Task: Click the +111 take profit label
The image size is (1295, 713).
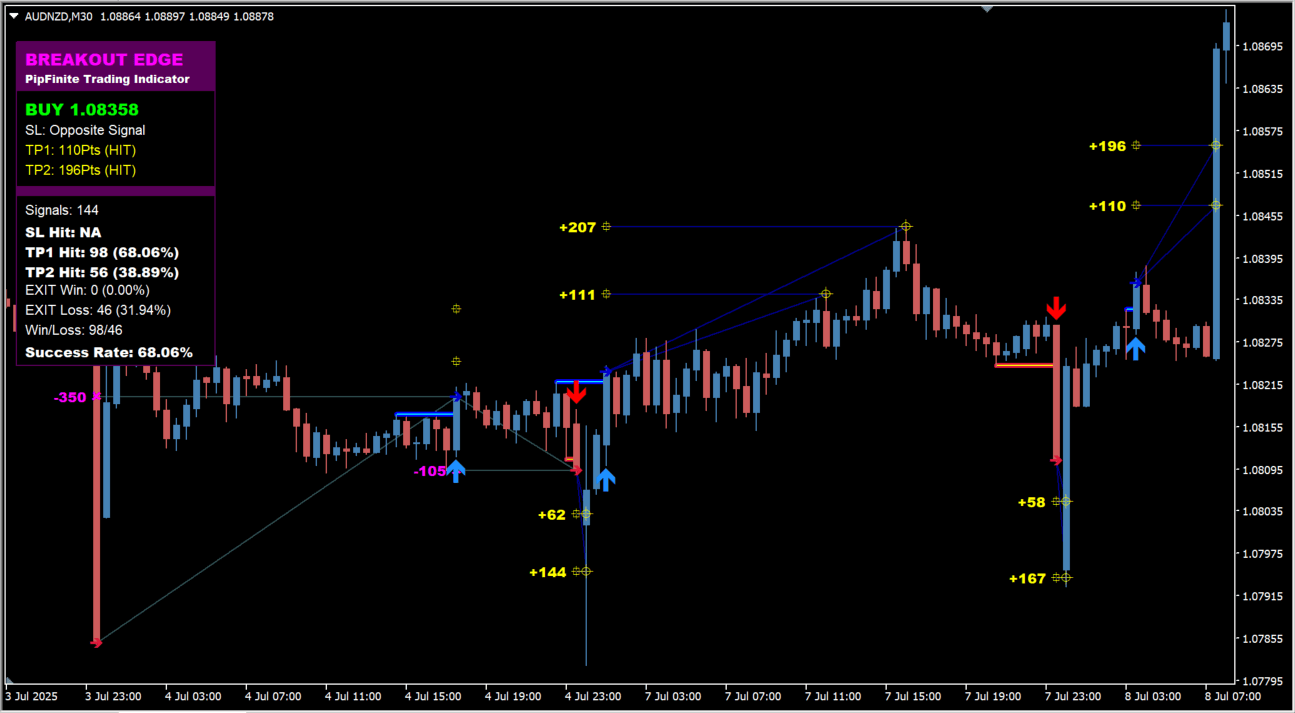Action: 577,295
